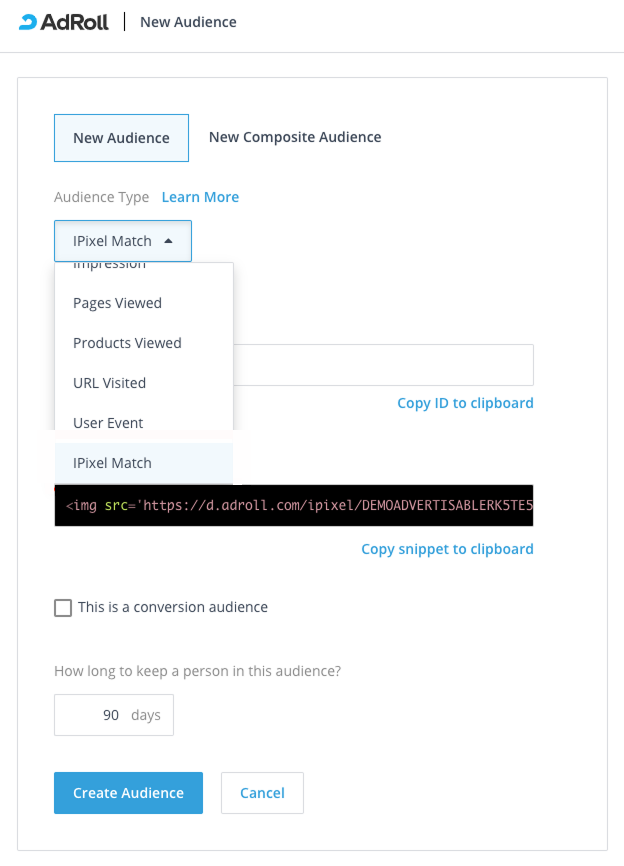Image resolution: width=624 pixels, height=866 pixels.
Task: Enable the conversion audience checkbox
Action: click(x=63, y=608)
